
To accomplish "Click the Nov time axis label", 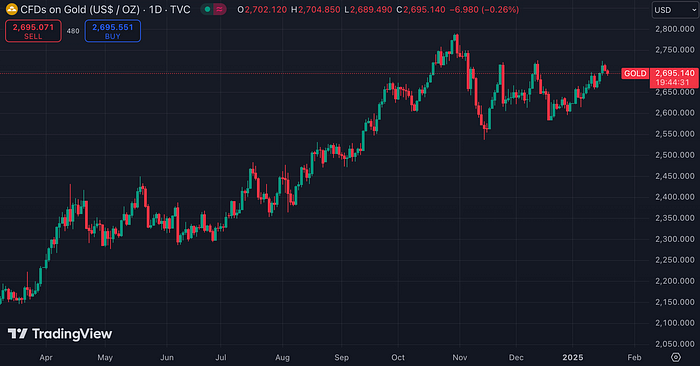I will [460, 358].
